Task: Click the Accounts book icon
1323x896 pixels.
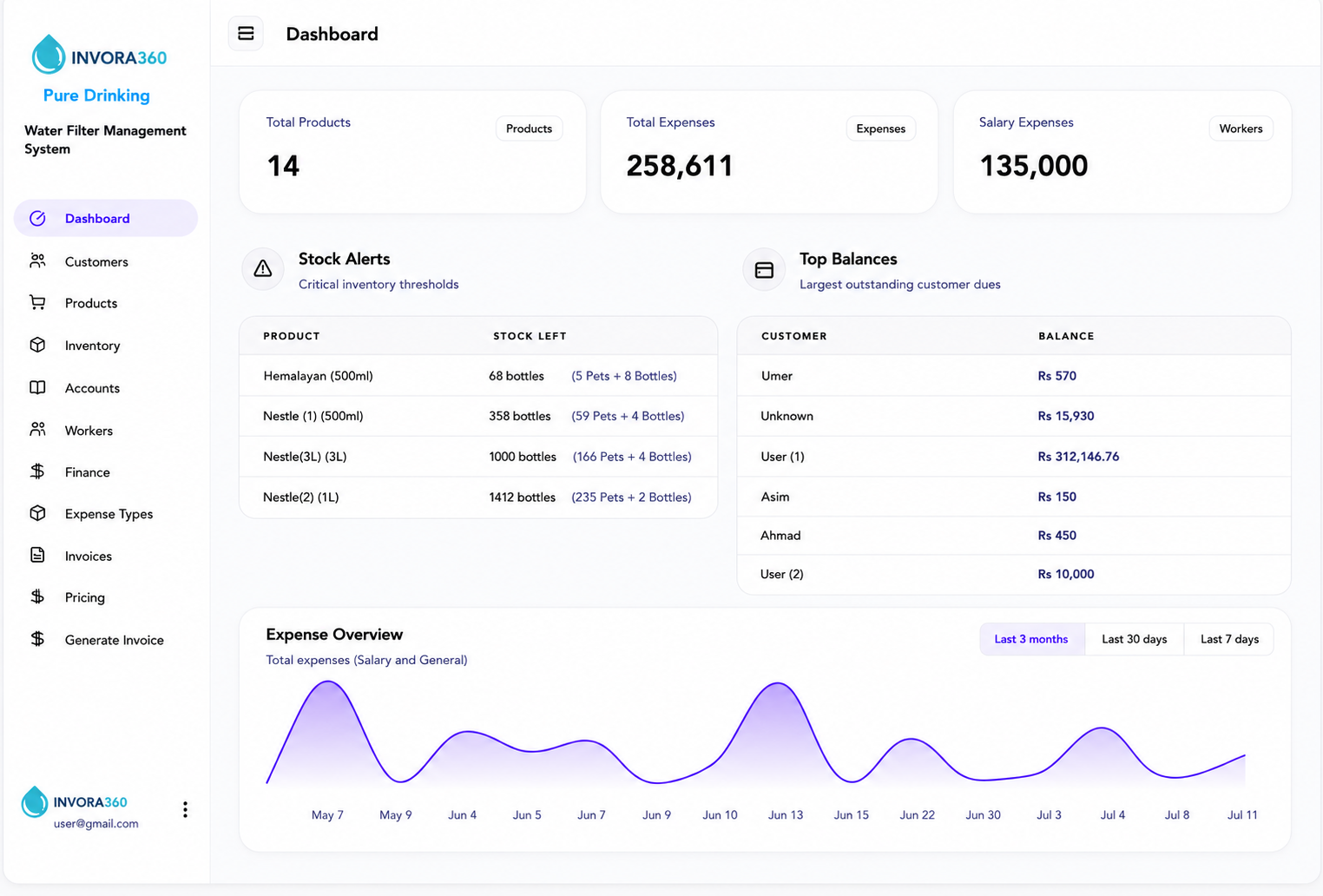Action: click(37, 387)
